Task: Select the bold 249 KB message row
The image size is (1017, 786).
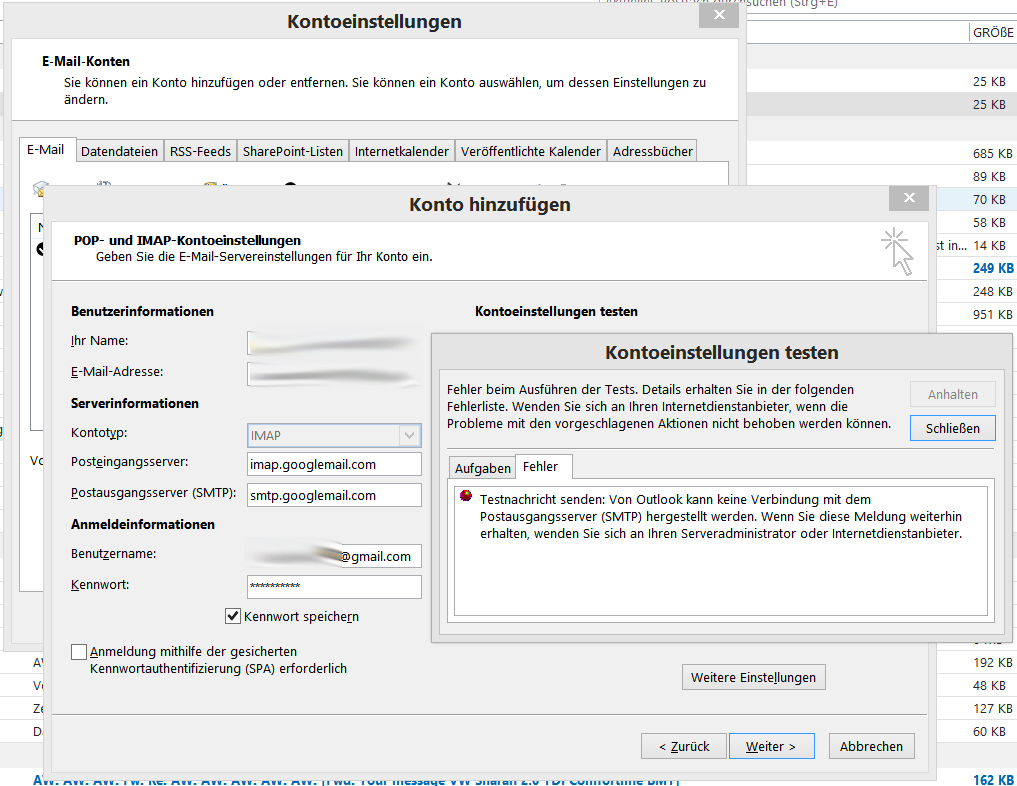Action: (x=976, y=268)
